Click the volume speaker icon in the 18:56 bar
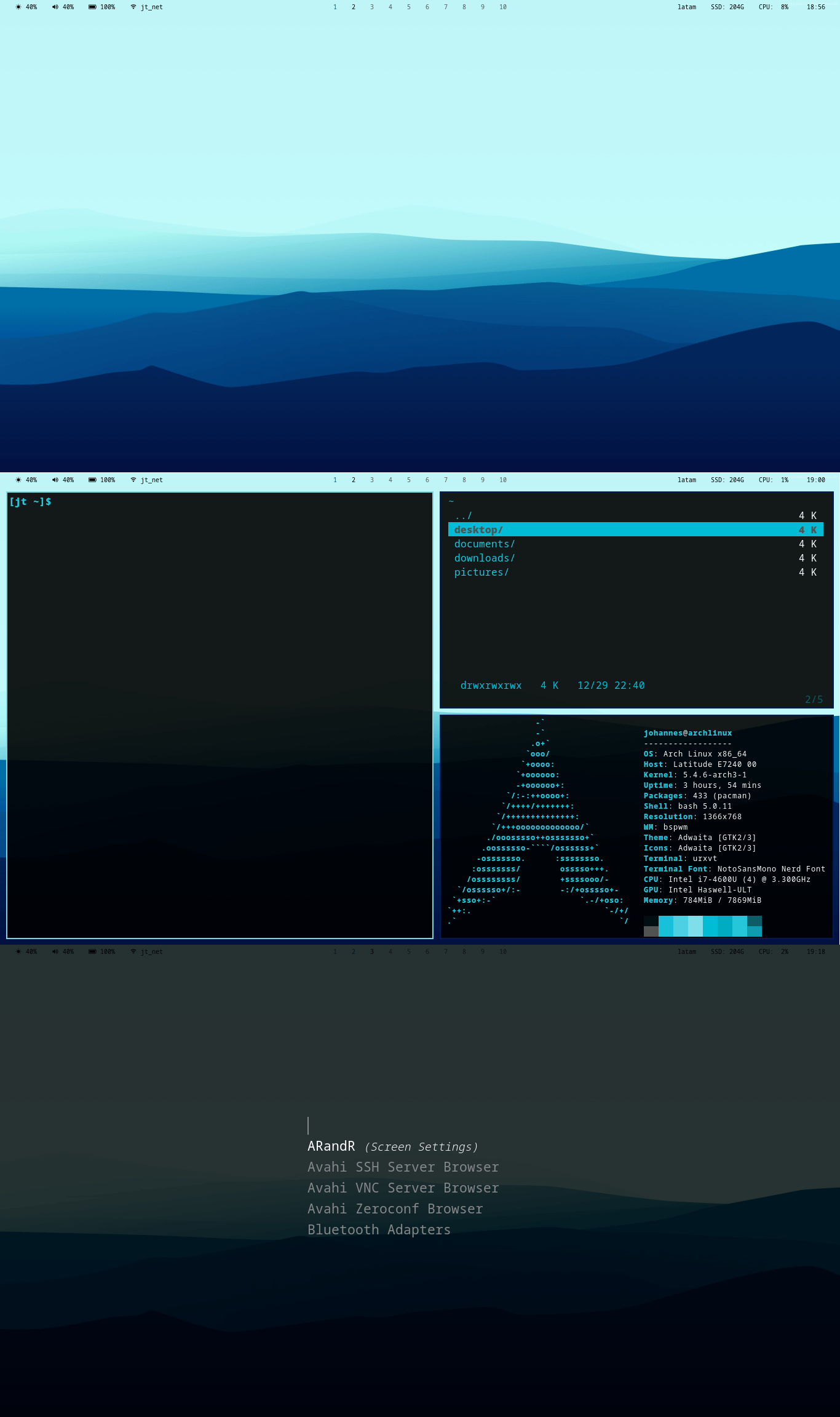The width and height of the screenshot is (840, 1417). point(55,7)
